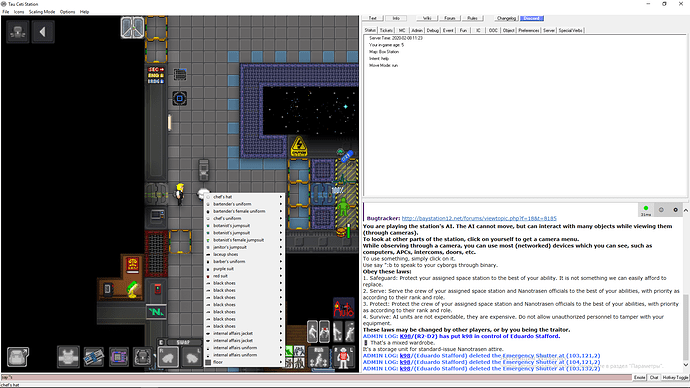Image resolution: width=690 pixels, height=388 pixels.
Task: Toggle the green help intent icon
Action: coord(289,351)
